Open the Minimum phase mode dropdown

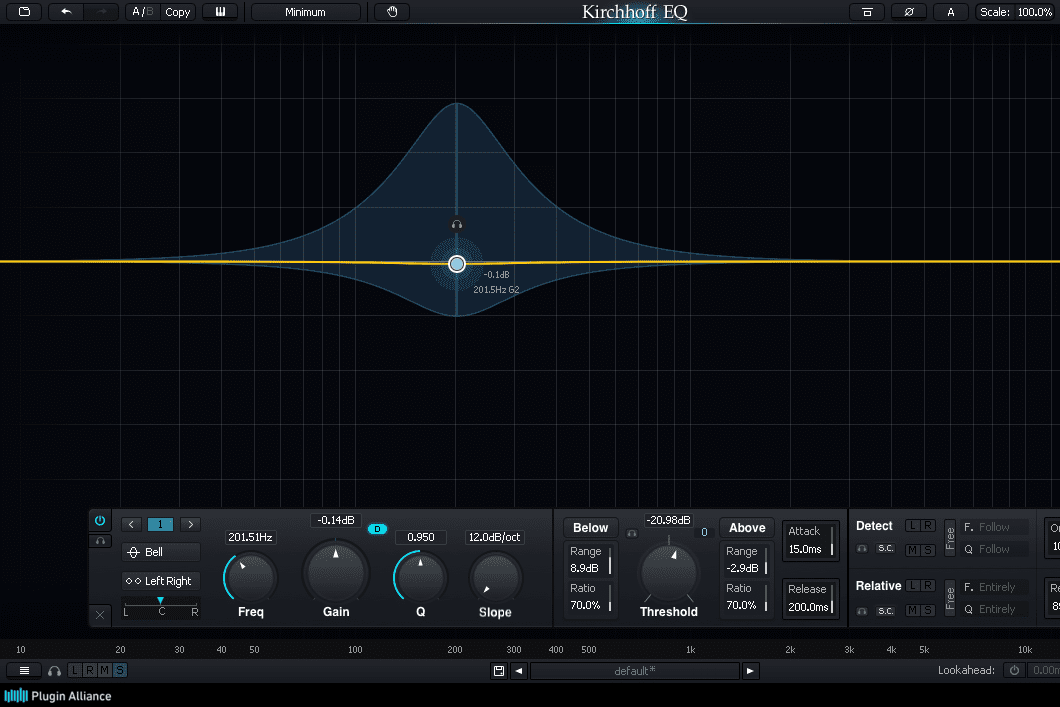(x=305, y=12)
